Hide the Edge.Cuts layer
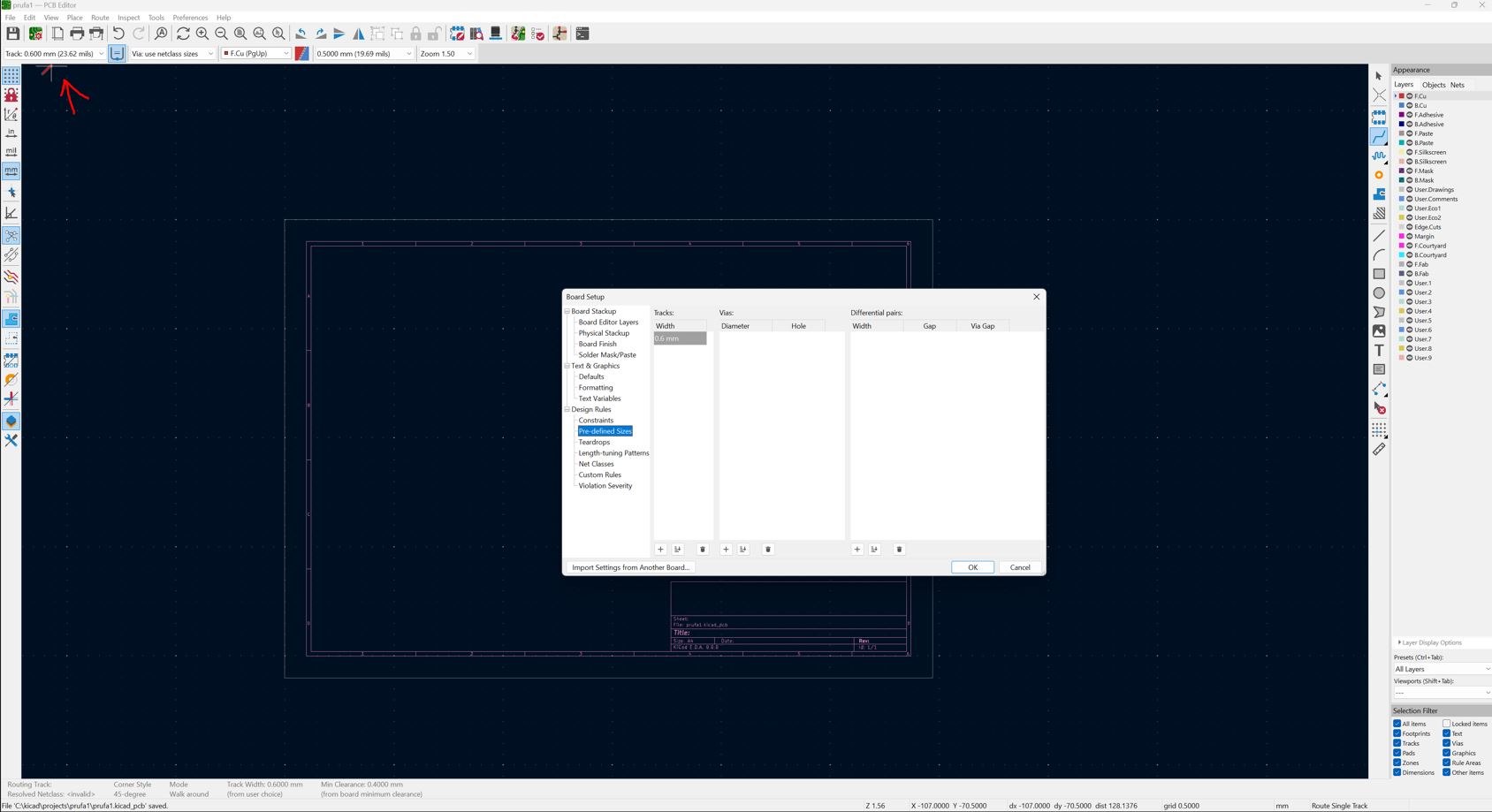1492x812 pixels. [1410, 227]
